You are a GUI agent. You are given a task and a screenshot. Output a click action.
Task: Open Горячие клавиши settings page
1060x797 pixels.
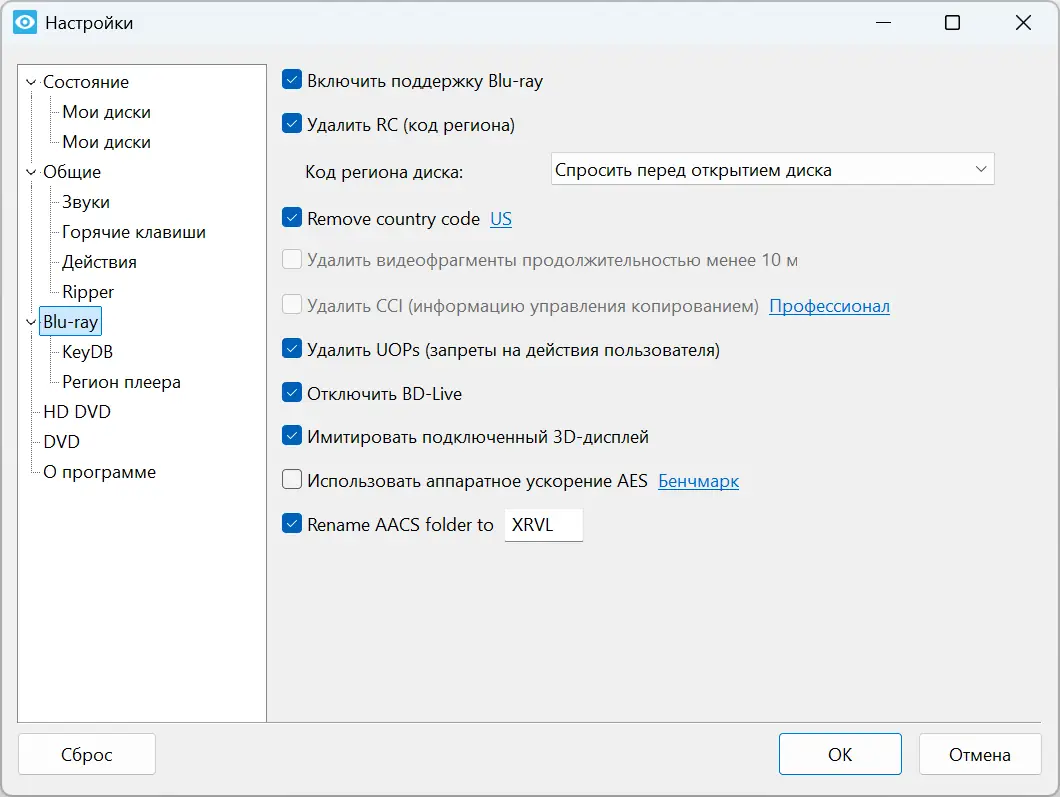click(x=134, y=232)
